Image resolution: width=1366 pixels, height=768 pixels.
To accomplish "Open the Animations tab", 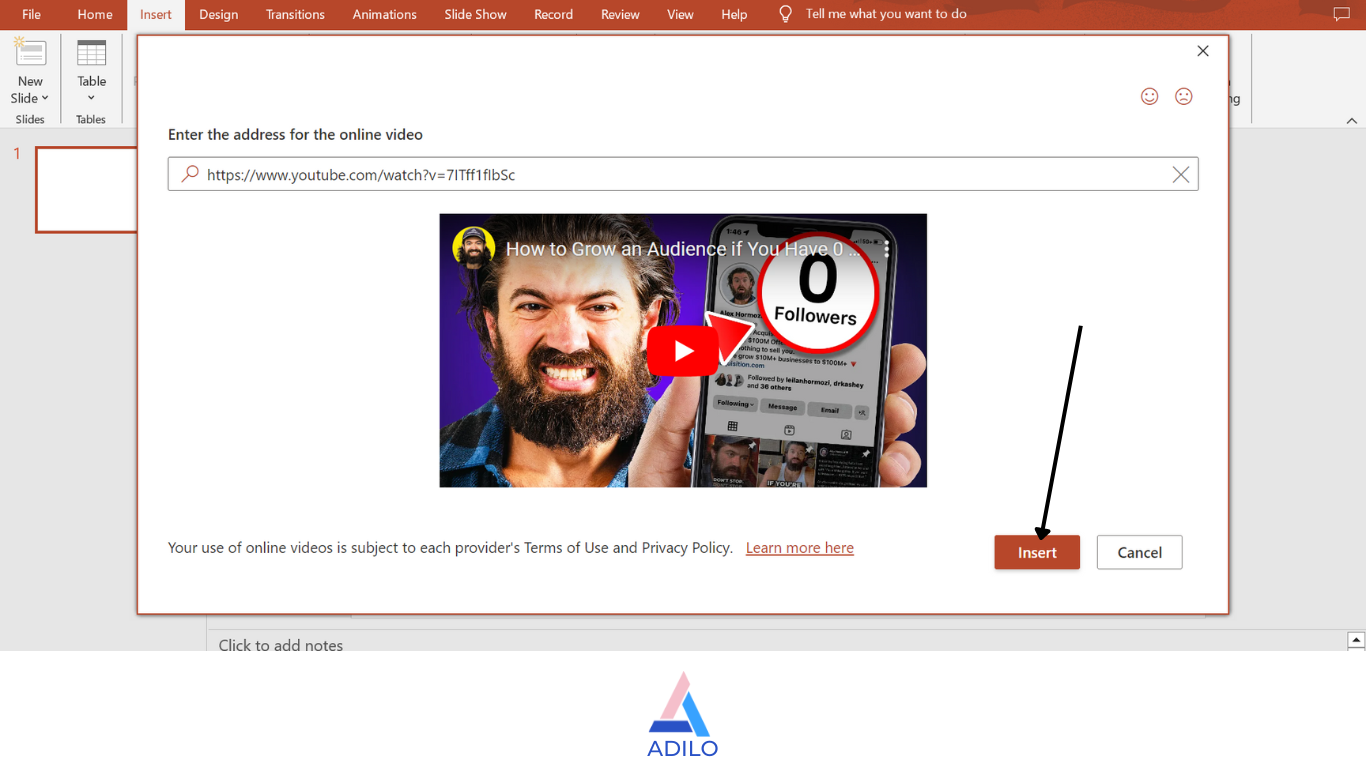I will 384,14.
